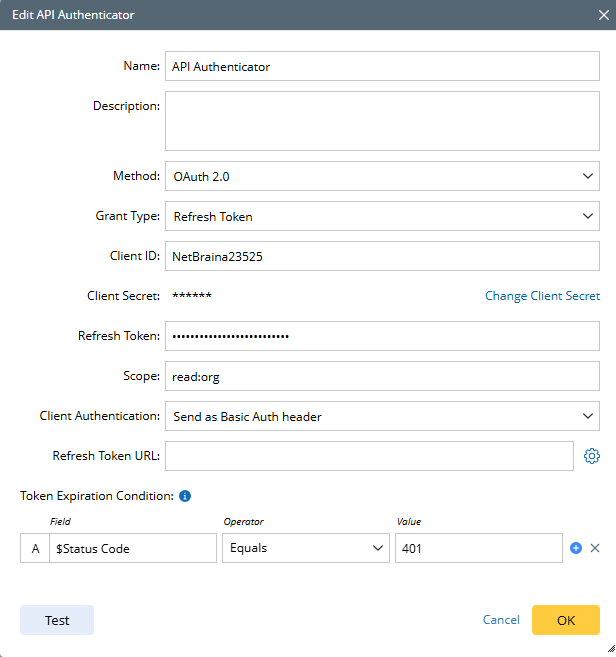This screenshot has height=657, width=616.
Task: Select the Client ID field
Action: (382, 256)
